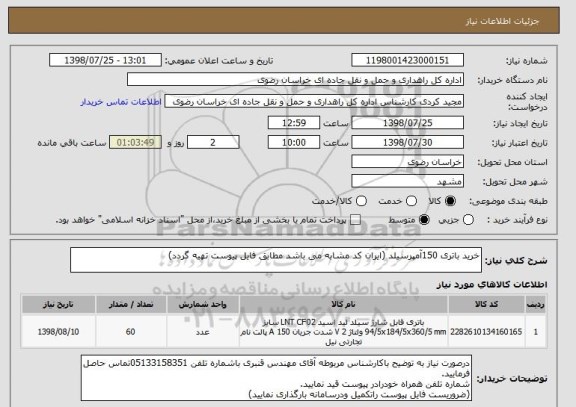Tick the اسناد خزانه اسلامی payment checkbox

355,220
